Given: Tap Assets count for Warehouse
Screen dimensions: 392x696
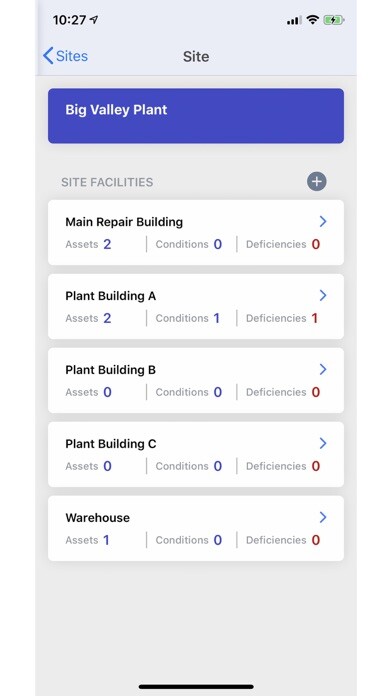Looking at the screenshot, I should tap(106, 540).
